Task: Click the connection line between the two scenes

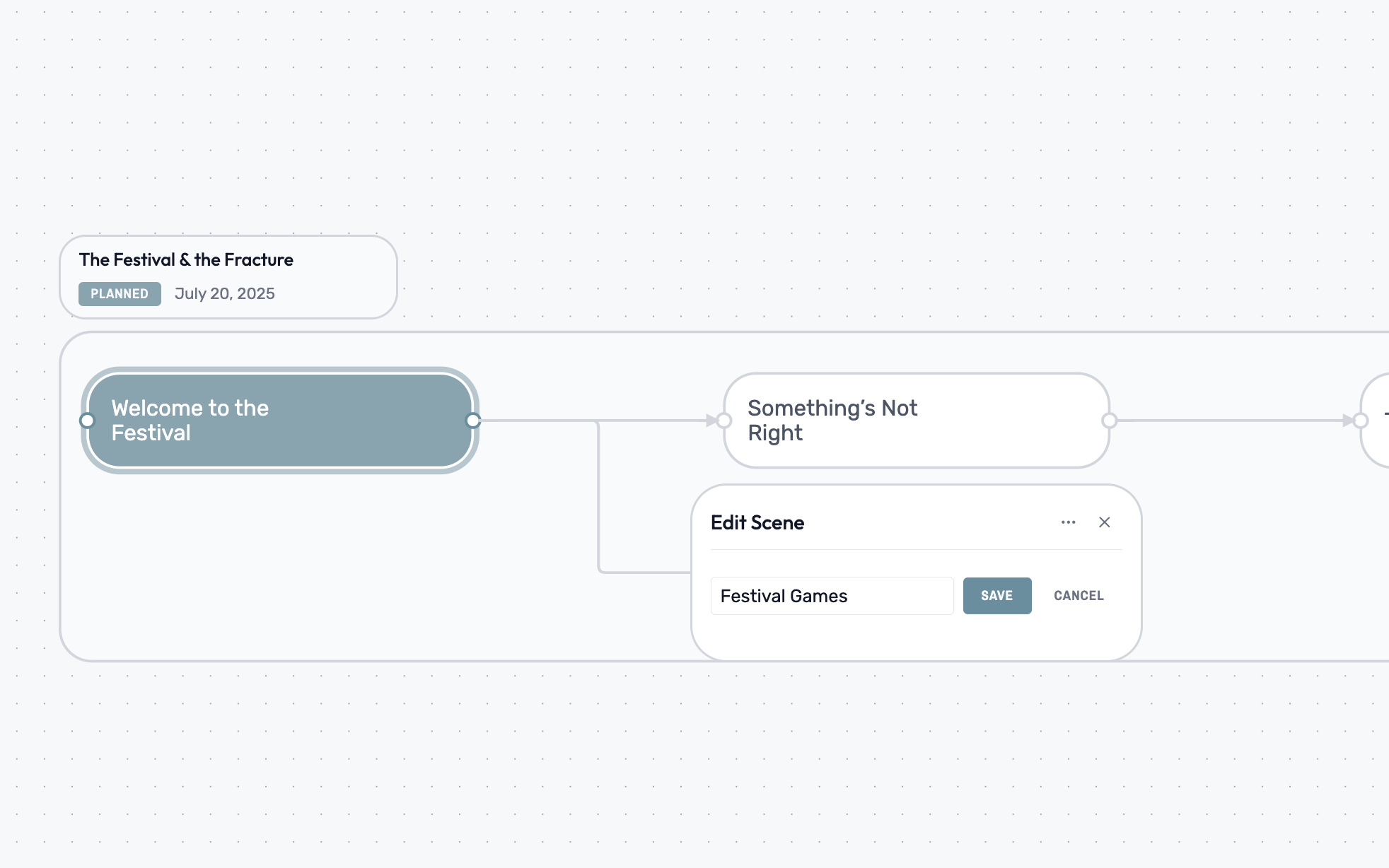Action: [x=601, y=420]
